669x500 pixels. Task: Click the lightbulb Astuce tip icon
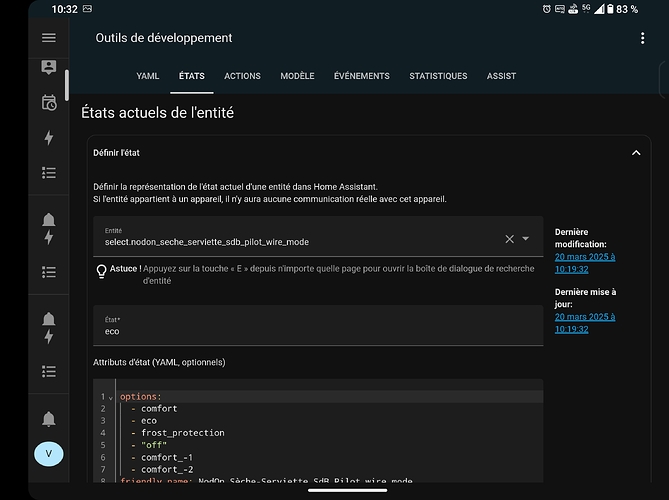[x=102, y=271]
